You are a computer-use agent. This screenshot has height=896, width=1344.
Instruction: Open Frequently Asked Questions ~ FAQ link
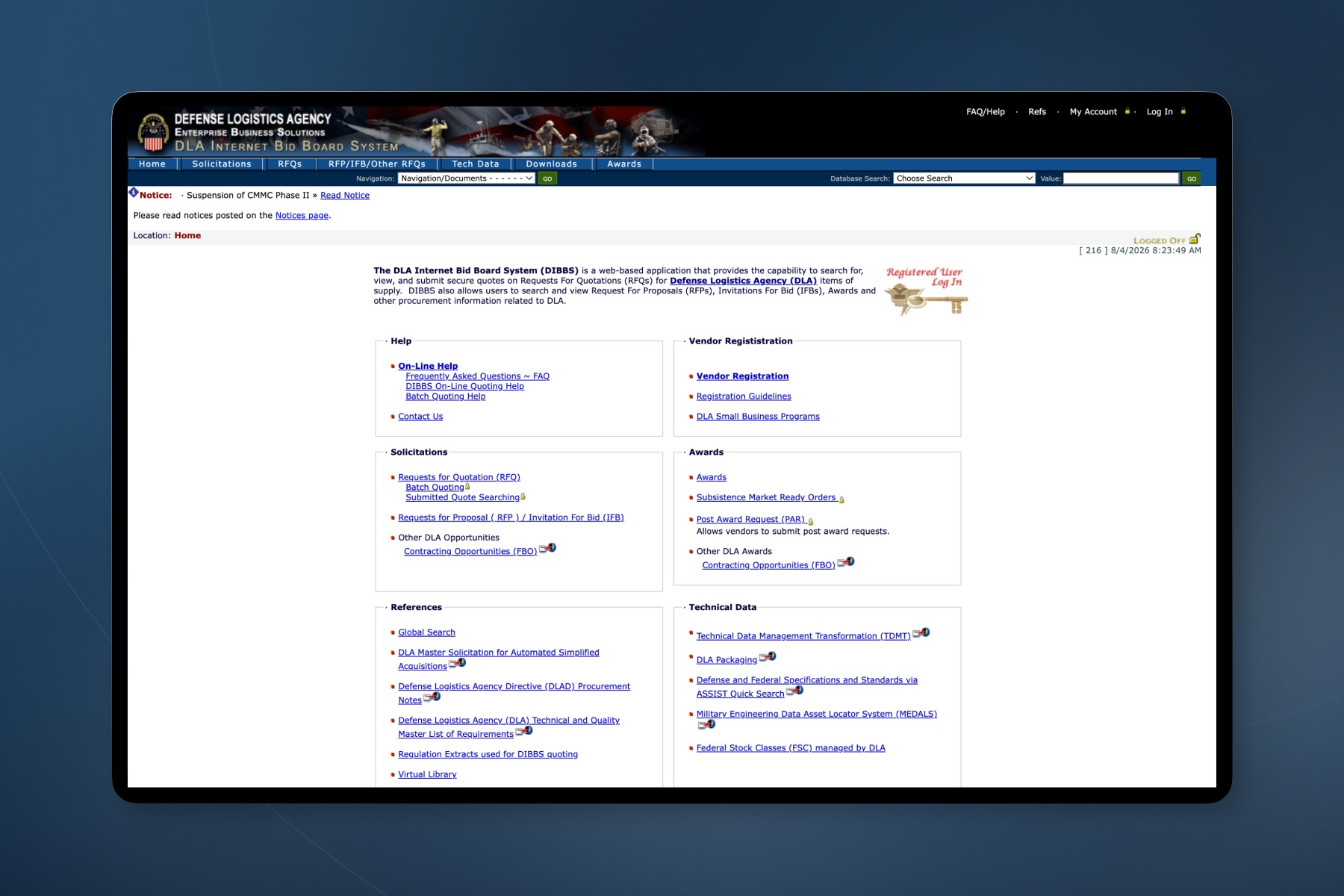click(477, 376)
